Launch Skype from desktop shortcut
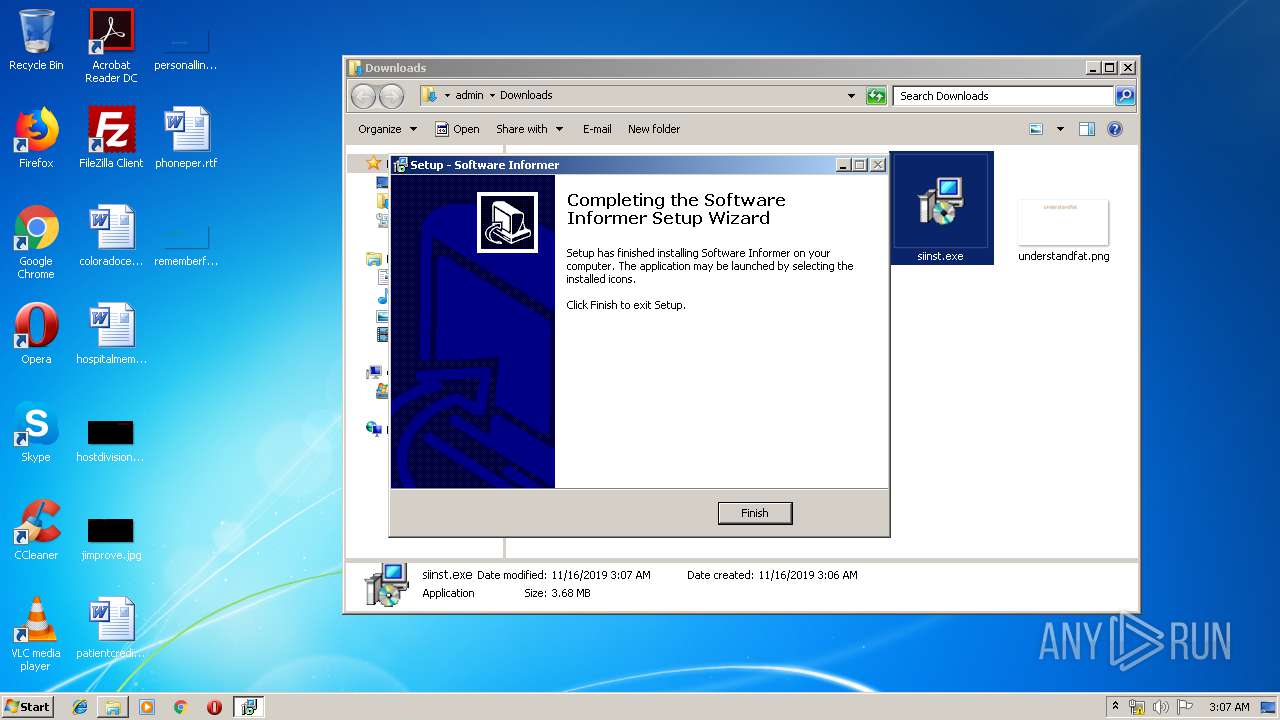1280x720 pixels. pyautogui.click(x=36, y=432)
